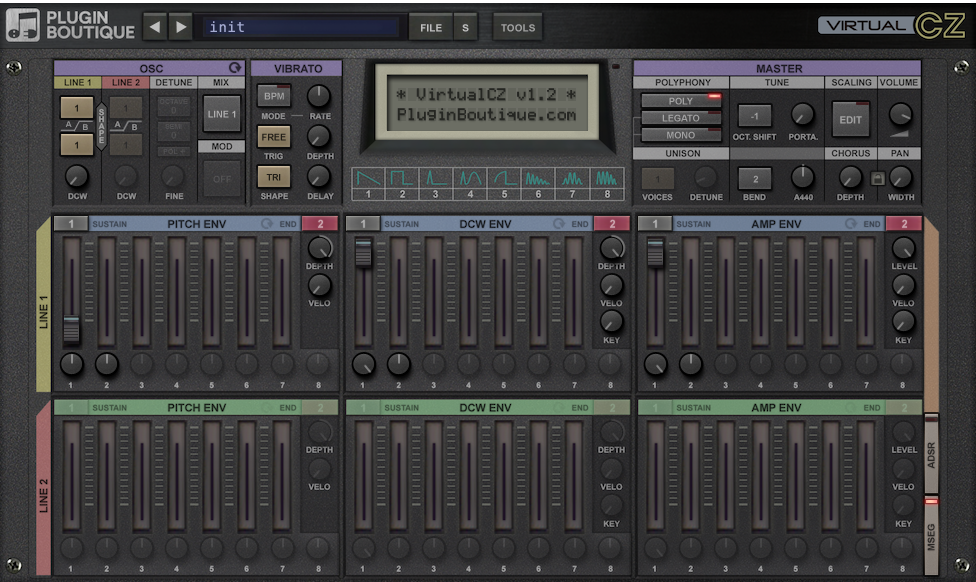Switch envelopes to ADSR mode

tap(931, 454)
